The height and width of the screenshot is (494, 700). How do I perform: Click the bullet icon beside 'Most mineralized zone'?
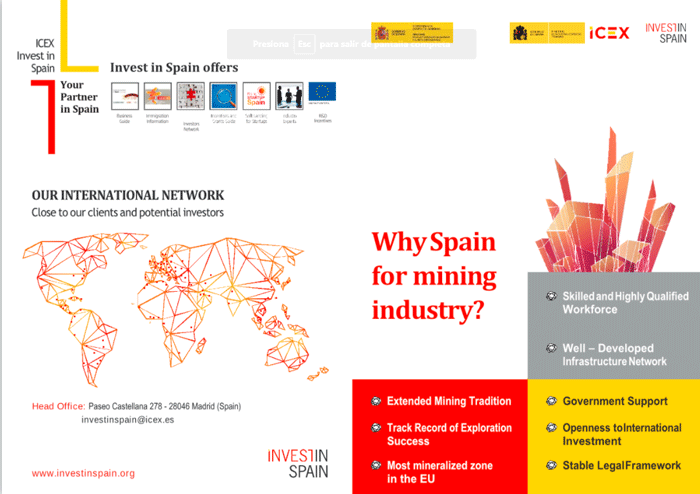[376, 465]
